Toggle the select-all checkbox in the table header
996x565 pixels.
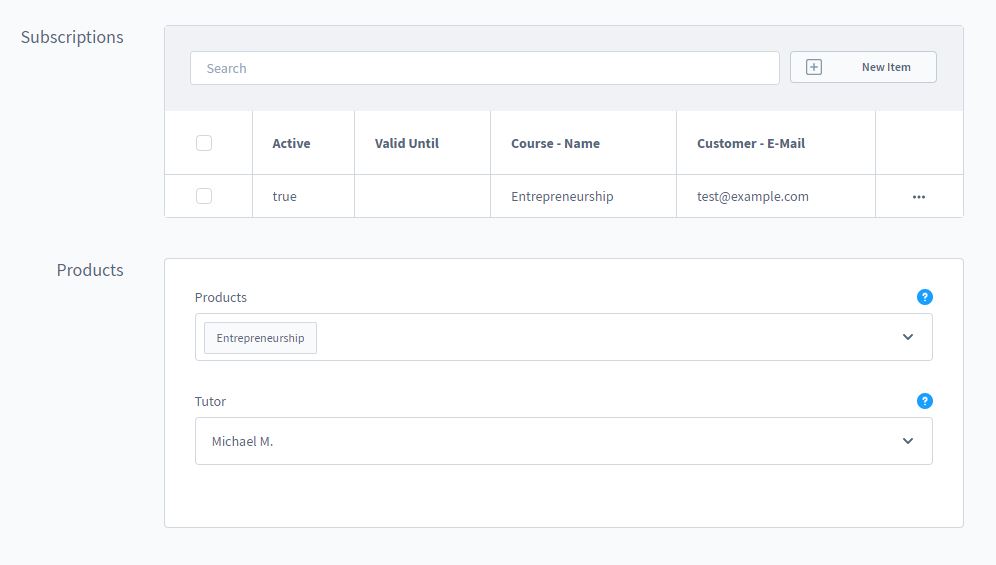pyautogui.click(x=204, y=143)
